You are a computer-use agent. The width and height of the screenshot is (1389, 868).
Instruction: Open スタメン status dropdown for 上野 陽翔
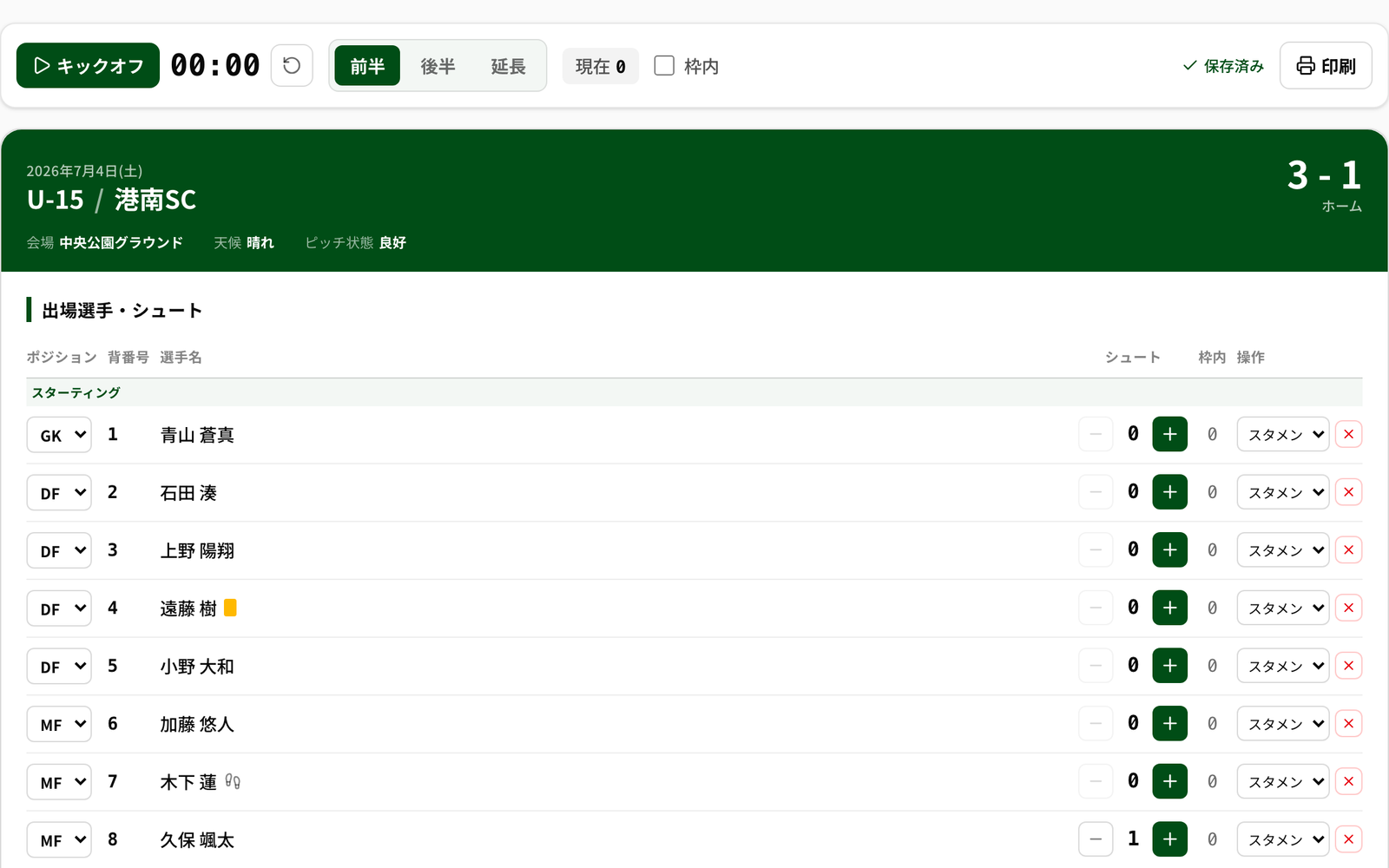(x=1283, y=550)
